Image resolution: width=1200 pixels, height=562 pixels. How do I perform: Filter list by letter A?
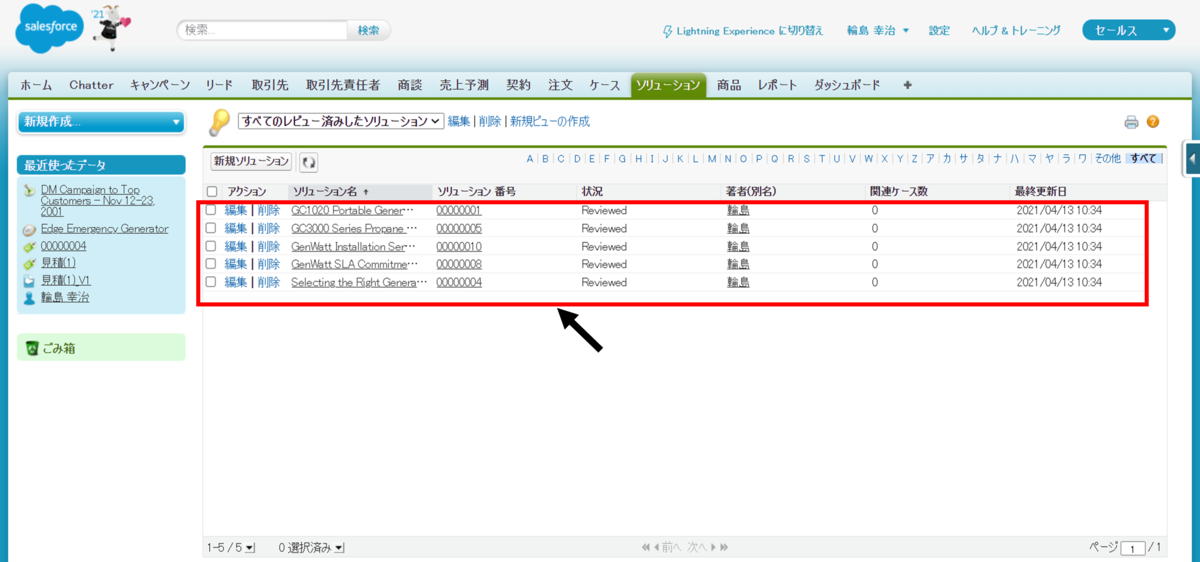coord(530,158)
